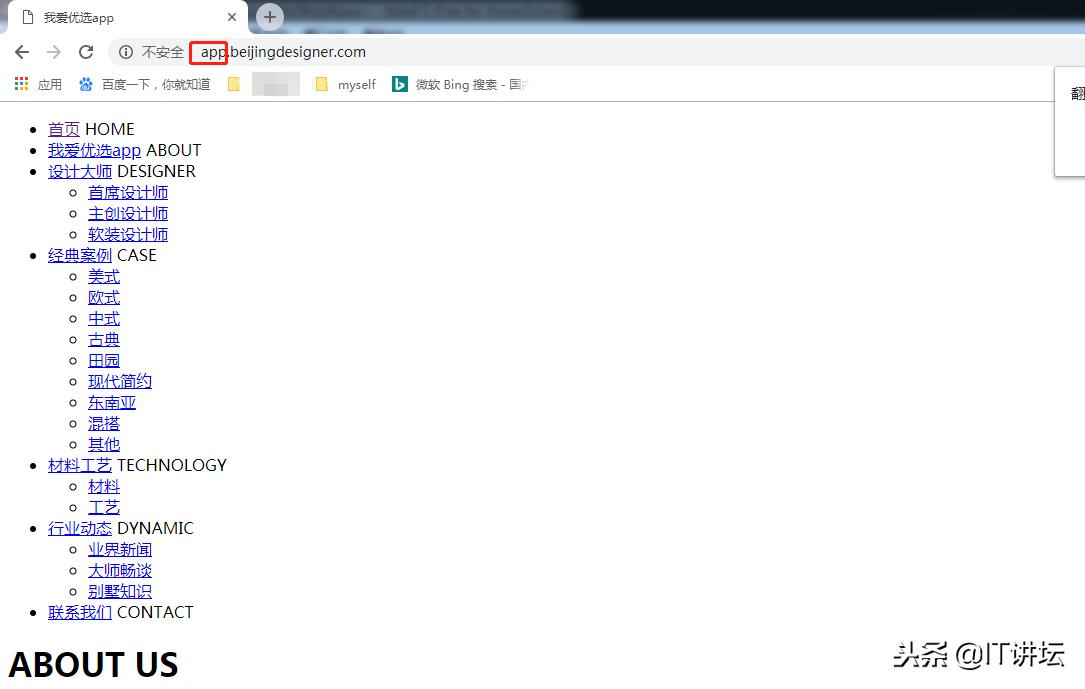This screenshot has width=1085, height=689.
Task: Open the 材料 sub-link
Action: point(104,487)
